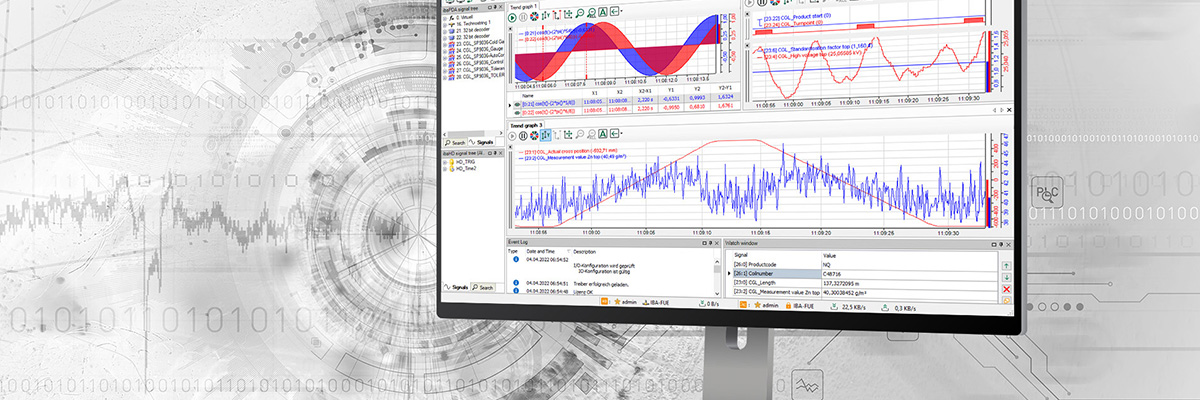The width and height of the screenshot is (1200, 400).
Task: Click the Description column header in Event Log
Action: tap(585, 252)
